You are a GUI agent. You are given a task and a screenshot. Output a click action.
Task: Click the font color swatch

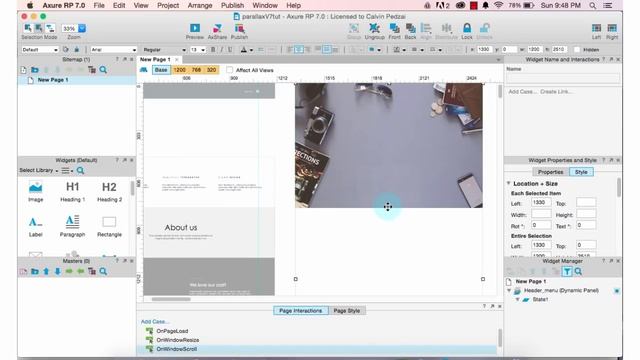(x=244, y=49)
